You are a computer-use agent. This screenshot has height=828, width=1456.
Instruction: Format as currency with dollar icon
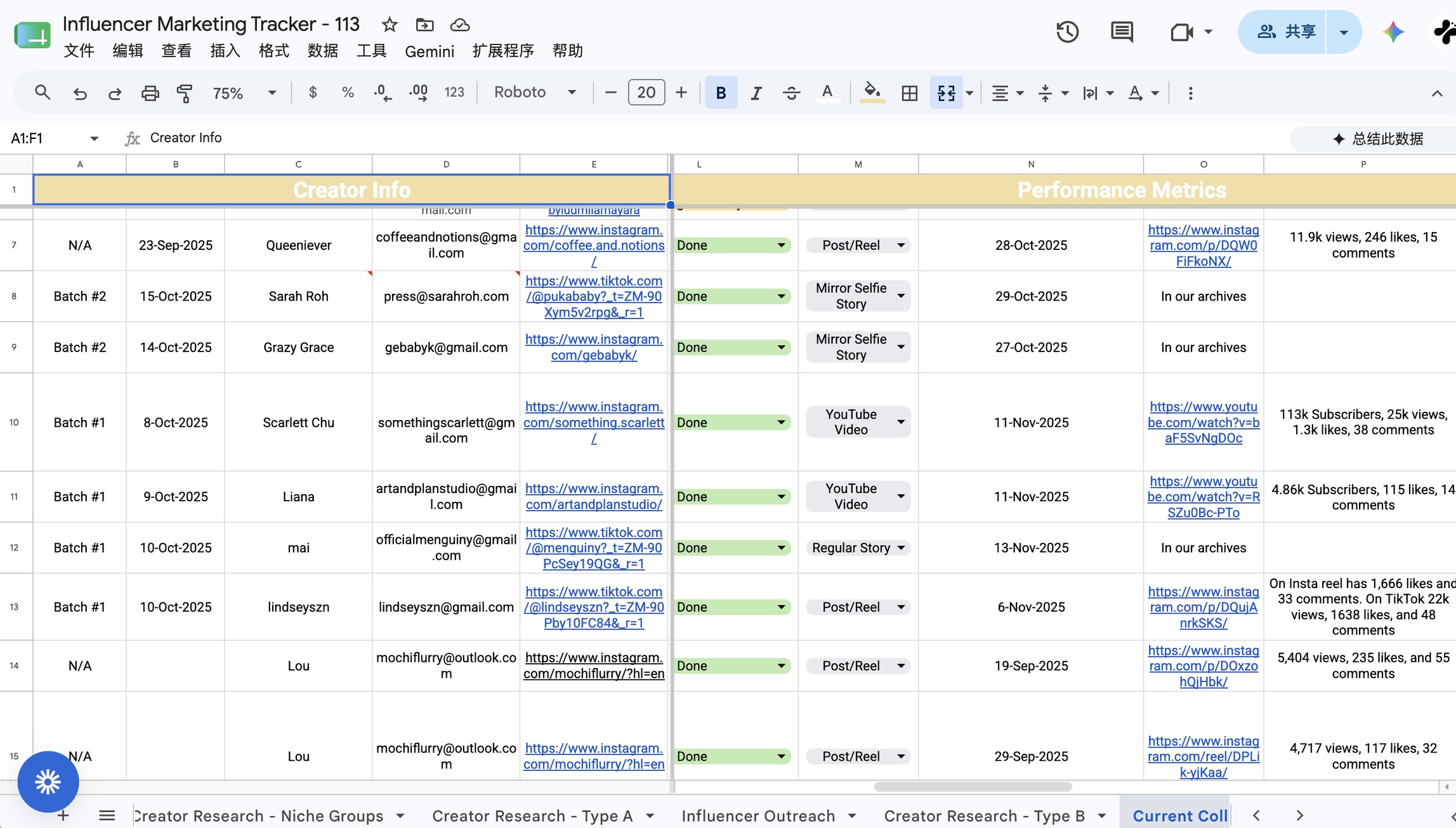click(x=312, y=93)
